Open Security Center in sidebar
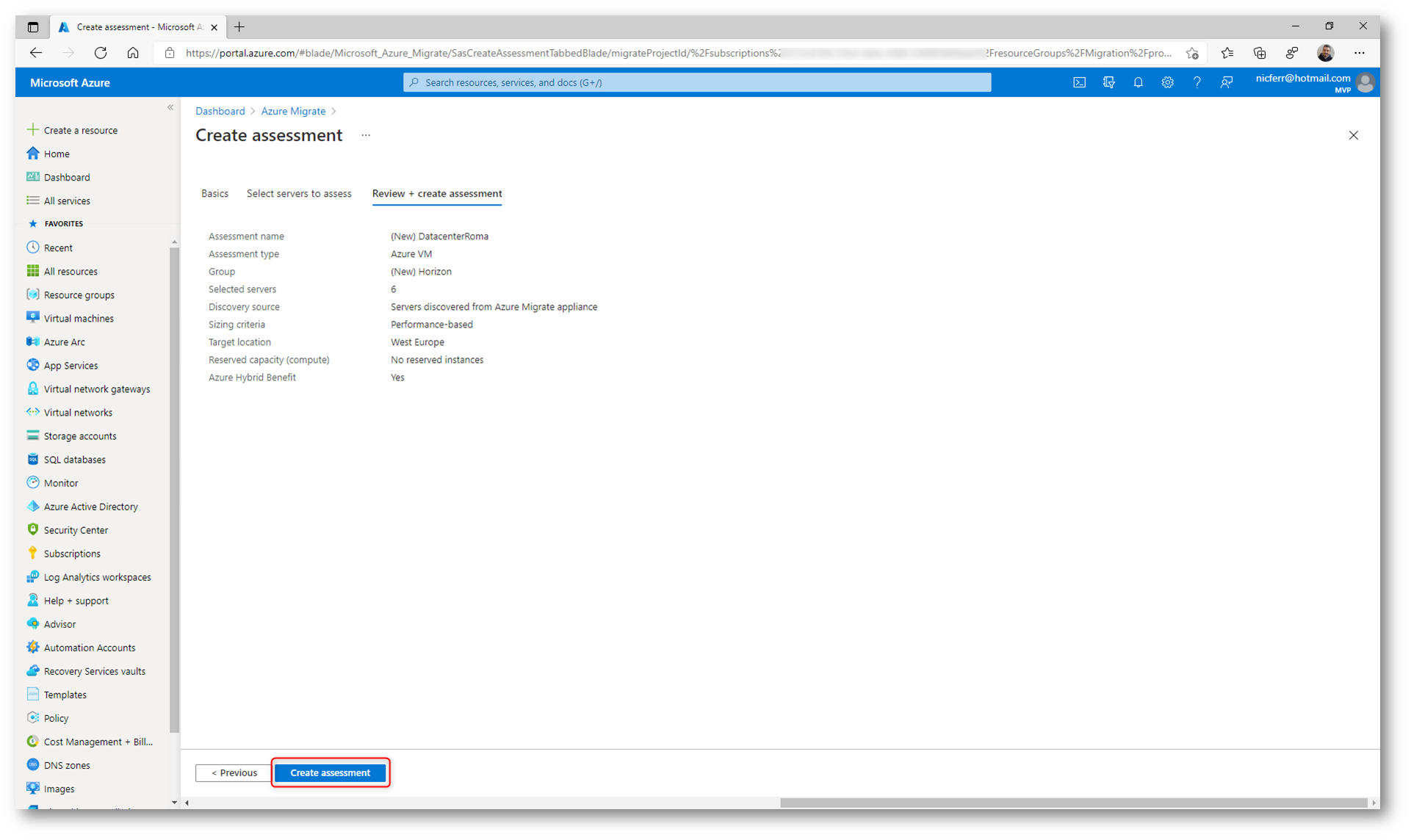The height and width of the screenshot is (840, 1411). pos(76,529)
